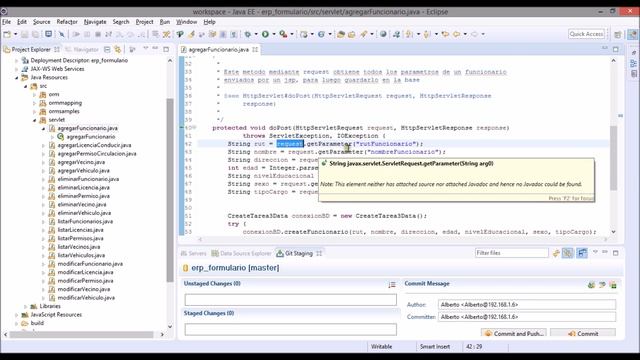Click the Debug bug icon
640x360 pixels.
coord(247,34)
